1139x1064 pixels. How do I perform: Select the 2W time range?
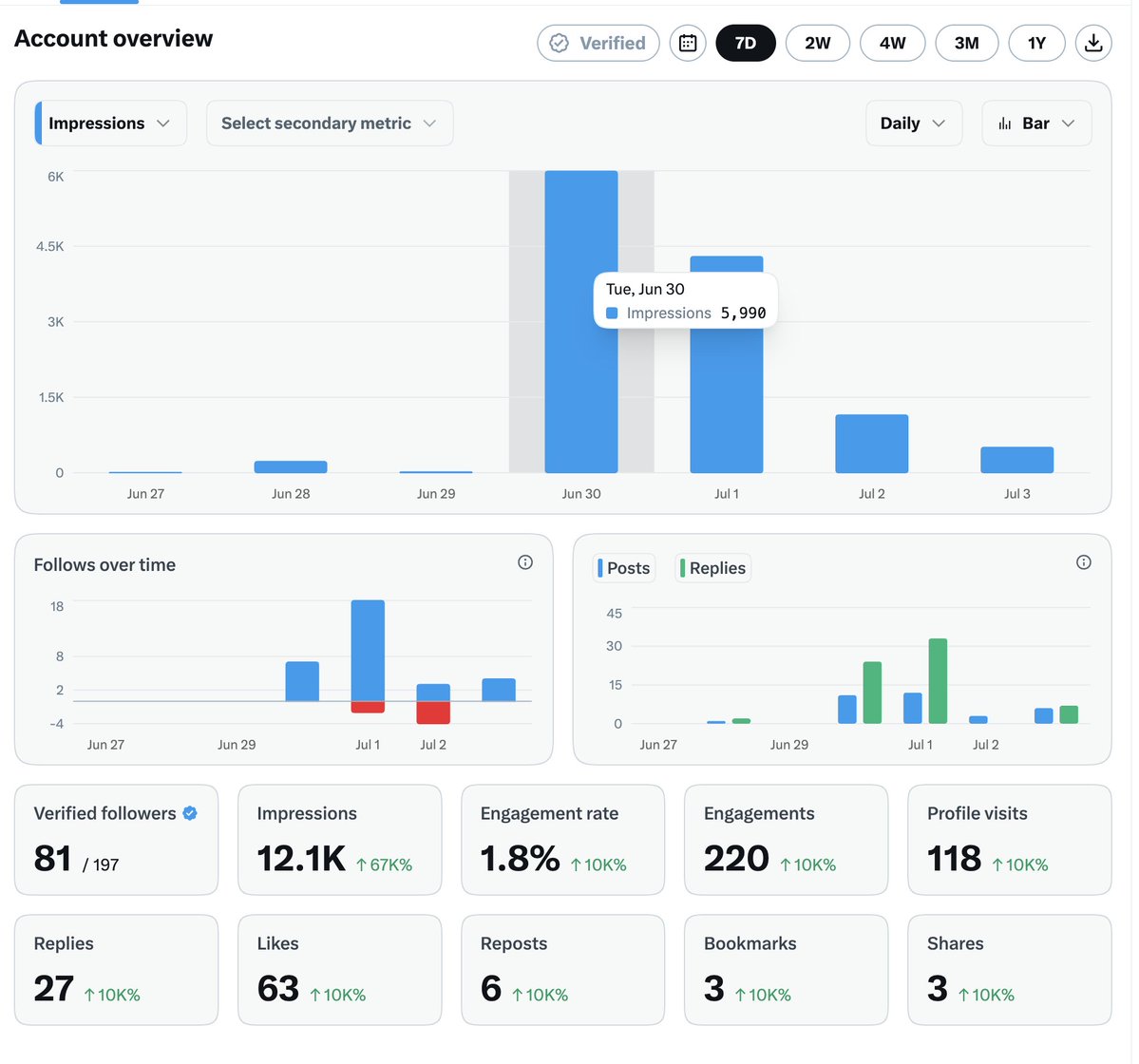(818, 43)
